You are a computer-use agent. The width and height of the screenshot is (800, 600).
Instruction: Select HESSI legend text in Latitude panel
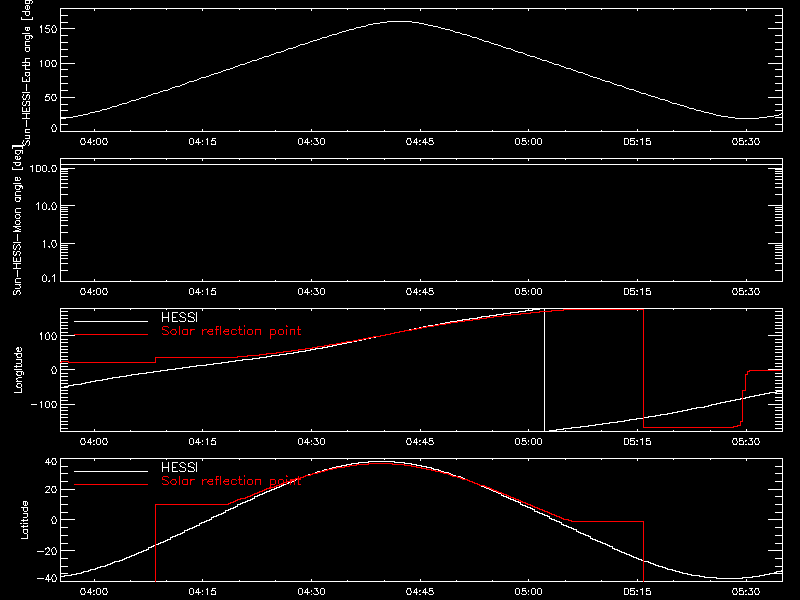tap(179, 467)
